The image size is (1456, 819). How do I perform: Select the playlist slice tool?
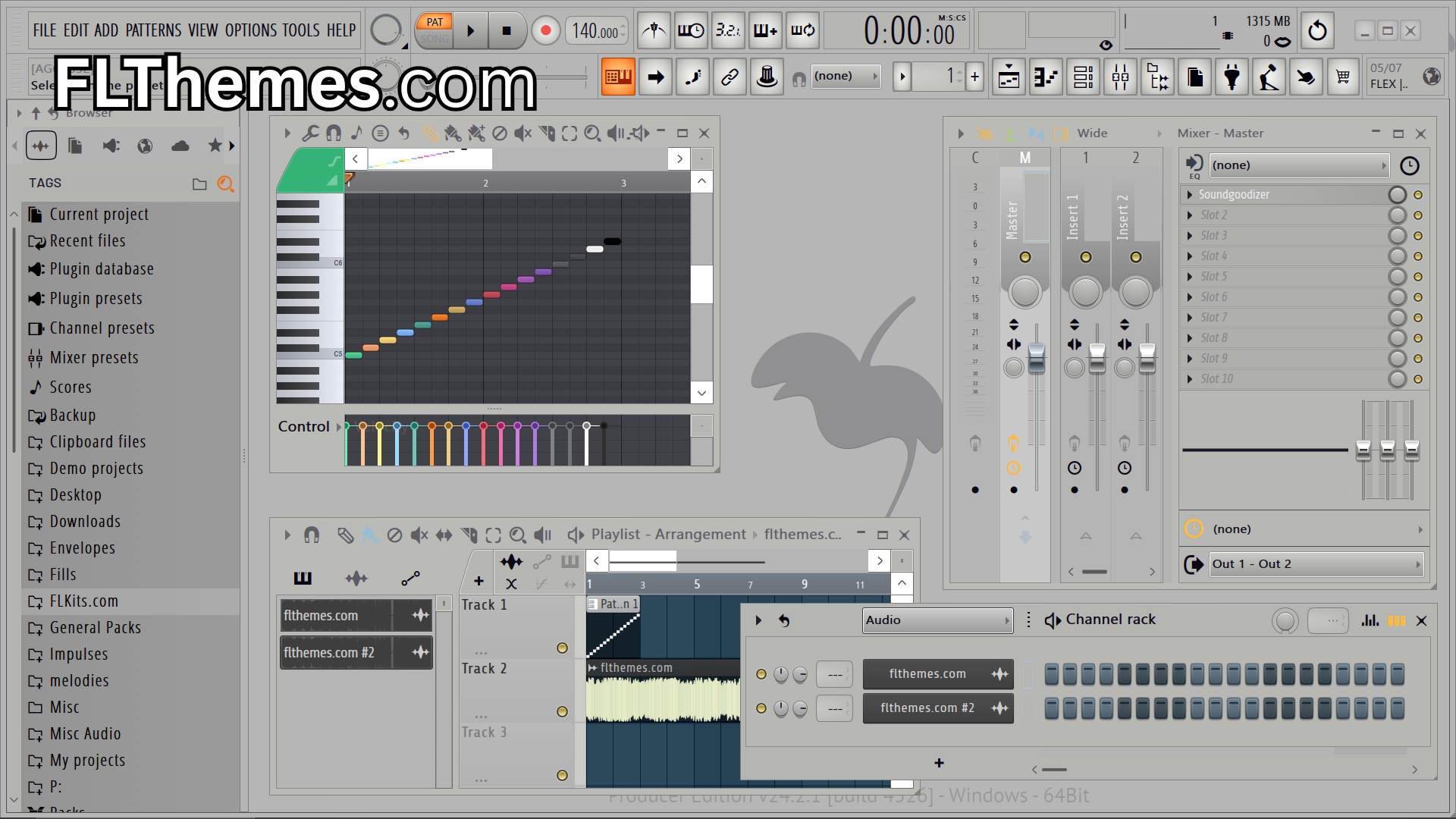click(469, 535)
